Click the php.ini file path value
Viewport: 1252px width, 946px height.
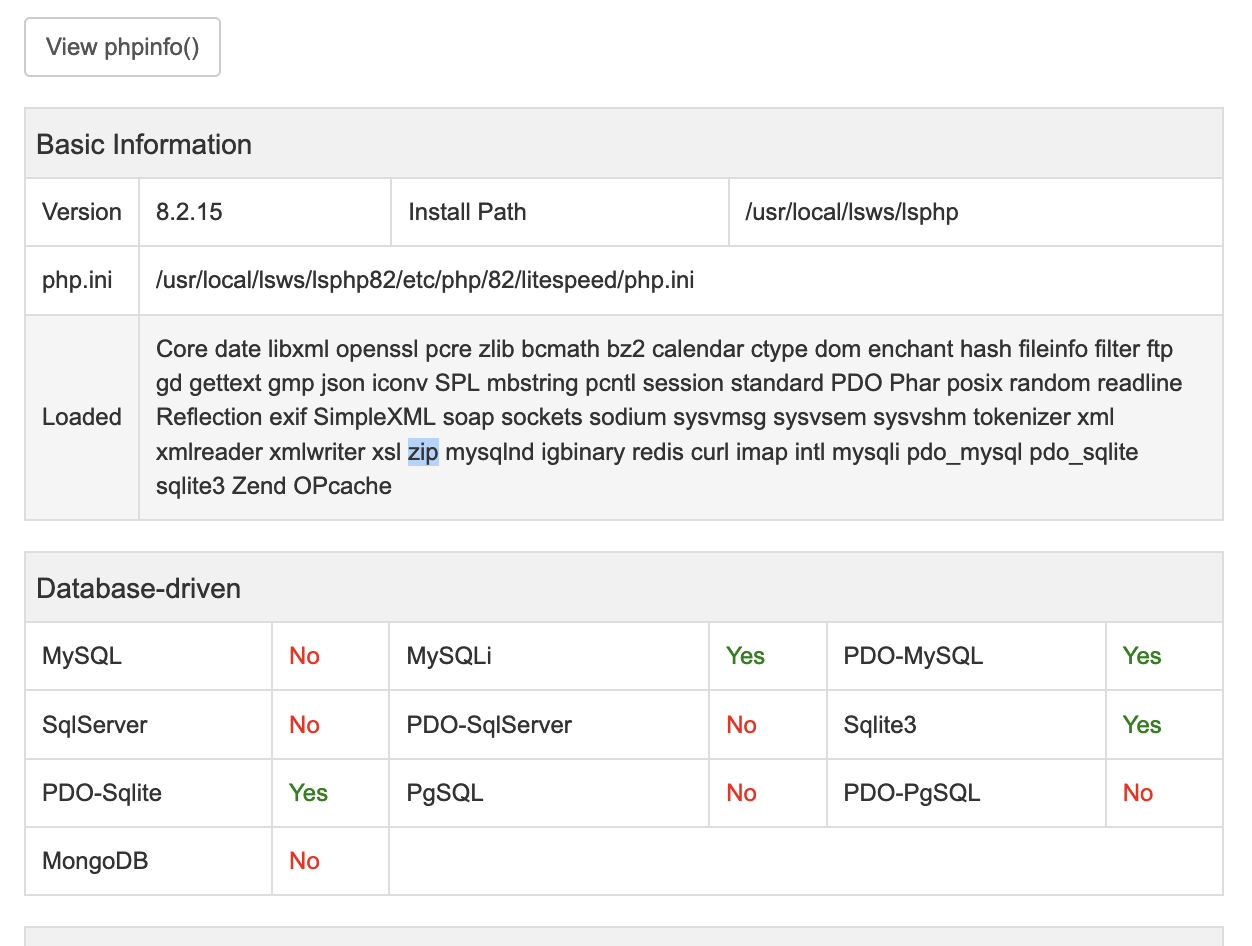point(425,280)
